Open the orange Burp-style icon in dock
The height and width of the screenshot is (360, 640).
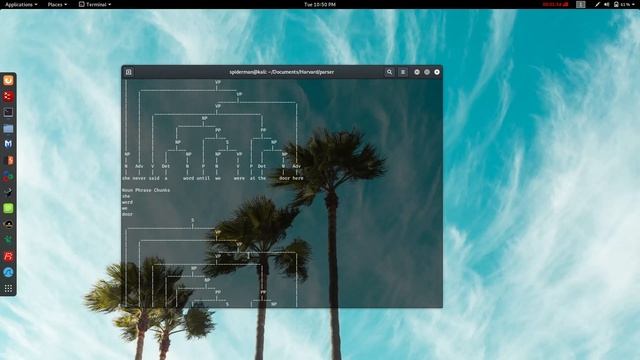(x=8, y=160)
